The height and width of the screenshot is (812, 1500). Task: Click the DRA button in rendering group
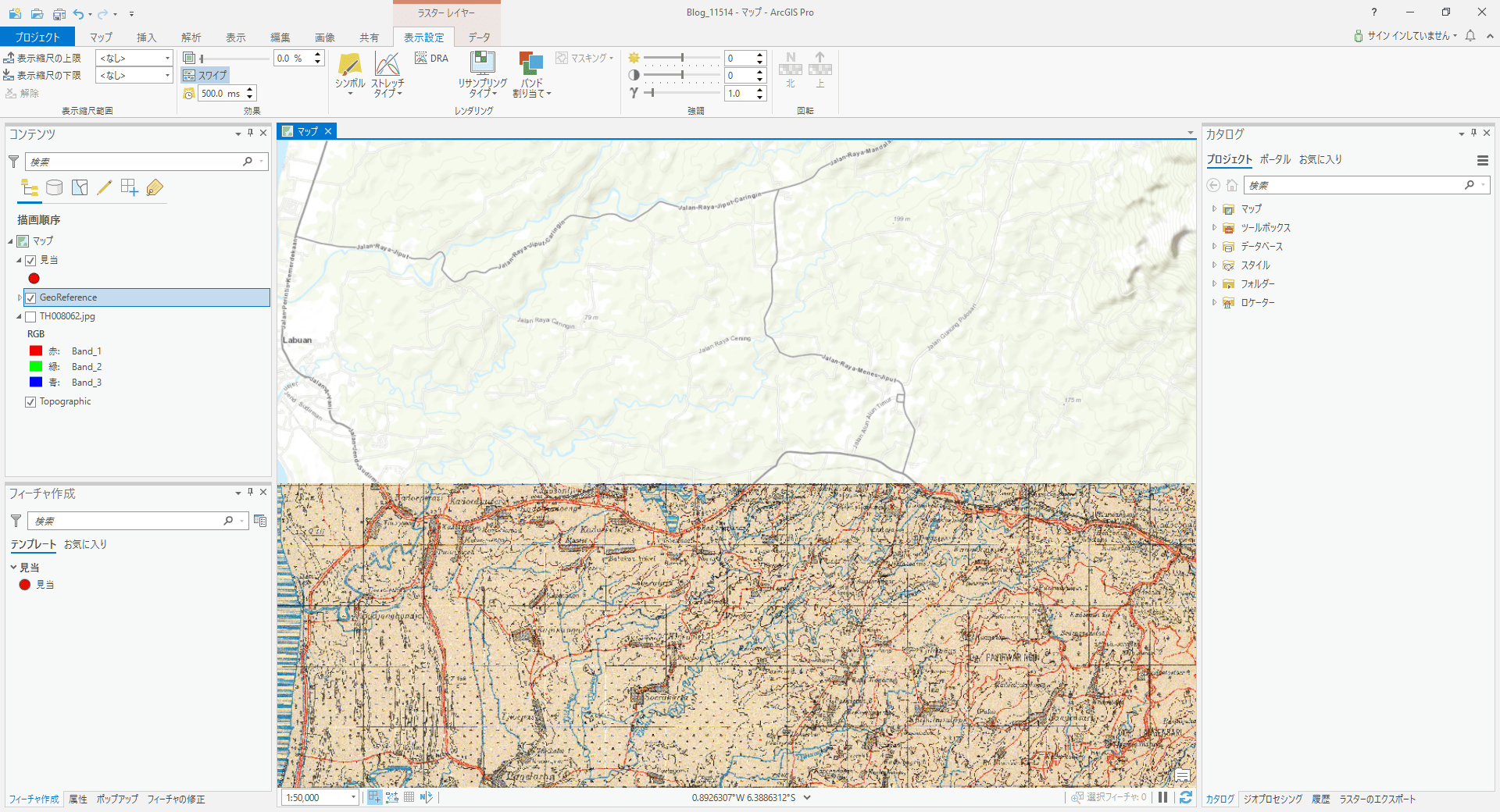(x=432, y=59)
